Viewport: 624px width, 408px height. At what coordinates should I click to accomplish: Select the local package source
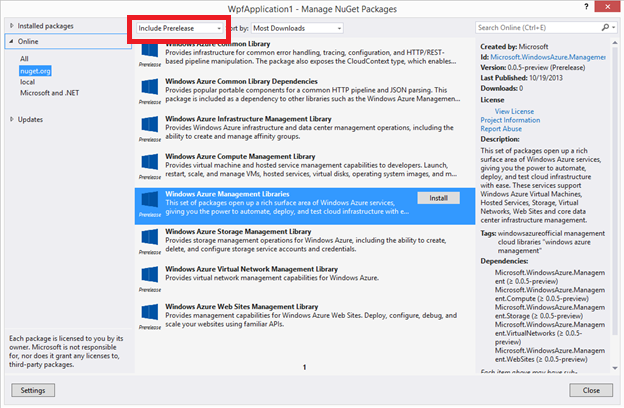tap(27, 82)
